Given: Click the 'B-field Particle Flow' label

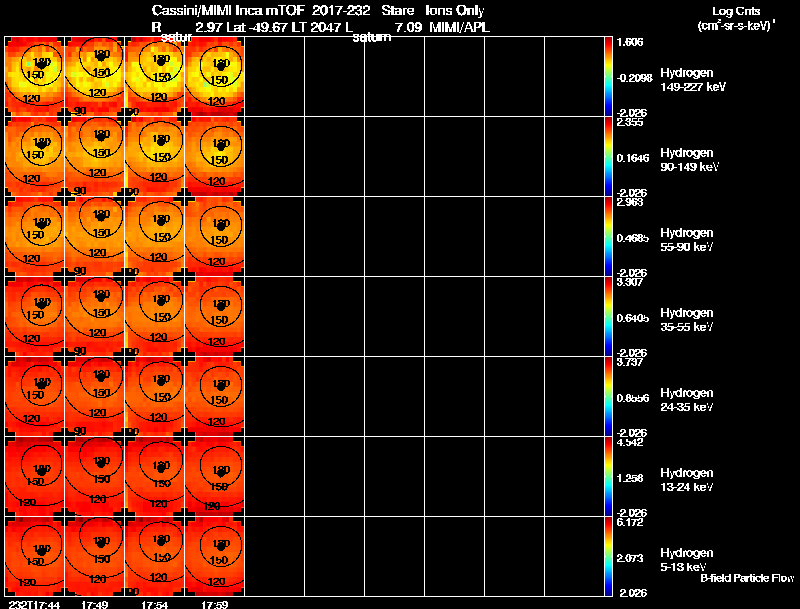Looking at the screenshot, I should coord(747,578).
